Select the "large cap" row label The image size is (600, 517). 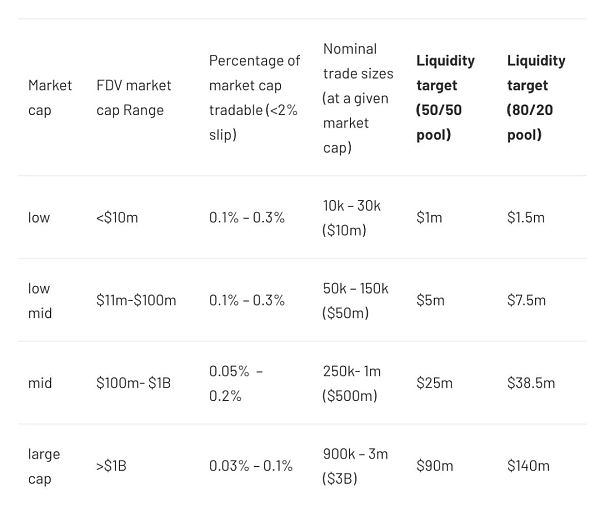(44, 466)
